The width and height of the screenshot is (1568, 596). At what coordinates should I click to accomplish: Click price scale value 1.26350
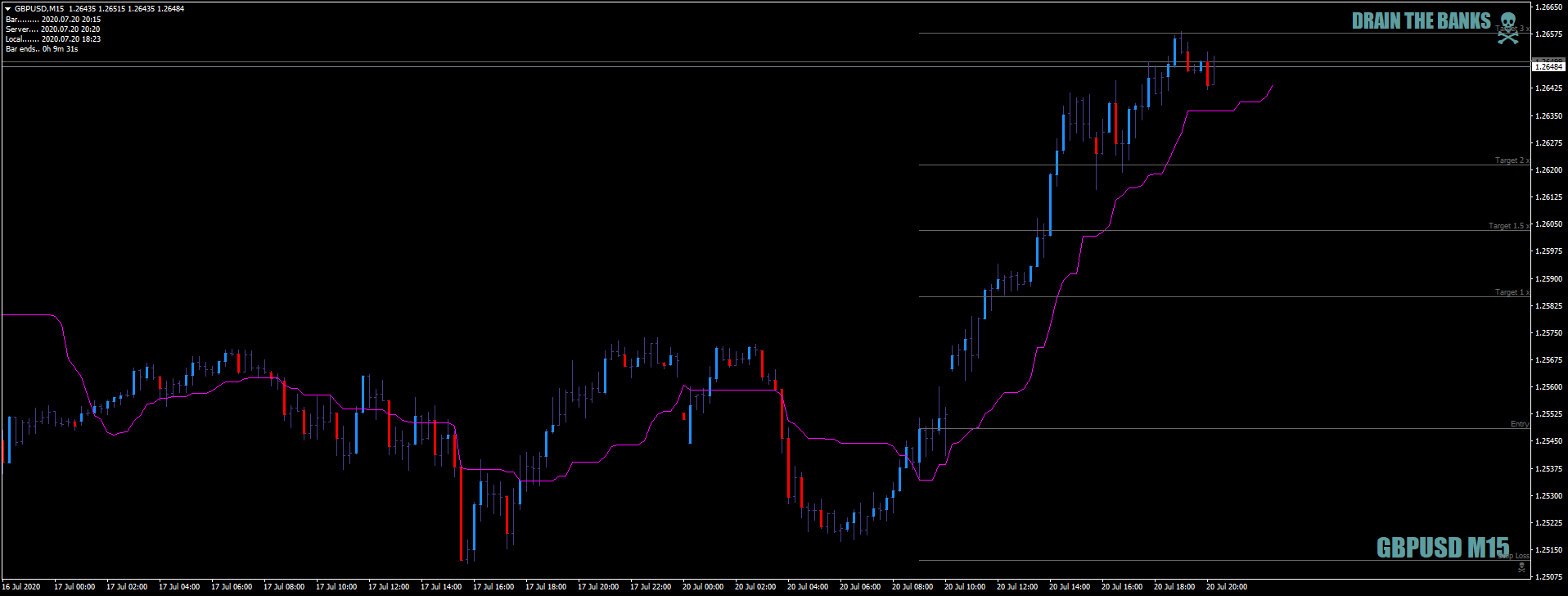[1549, 116]
